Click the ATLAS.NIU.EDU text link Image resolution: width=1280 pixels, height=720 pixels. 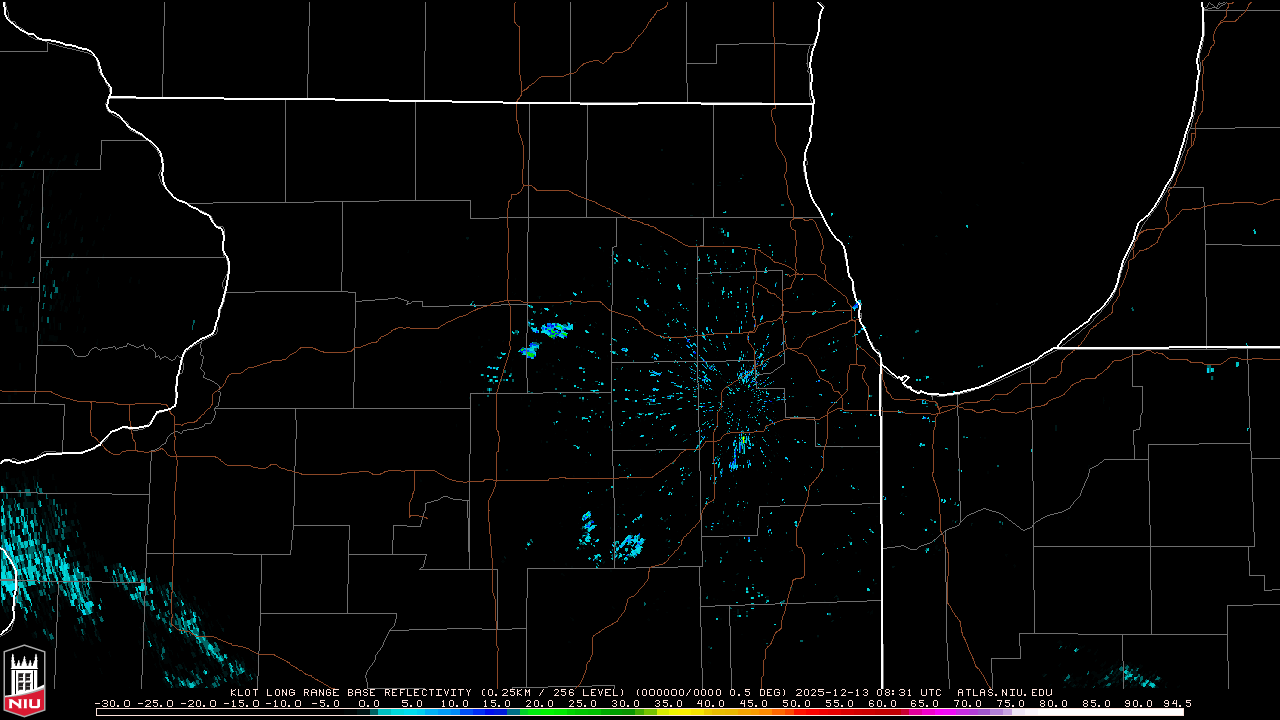[x=1004, y=692]
